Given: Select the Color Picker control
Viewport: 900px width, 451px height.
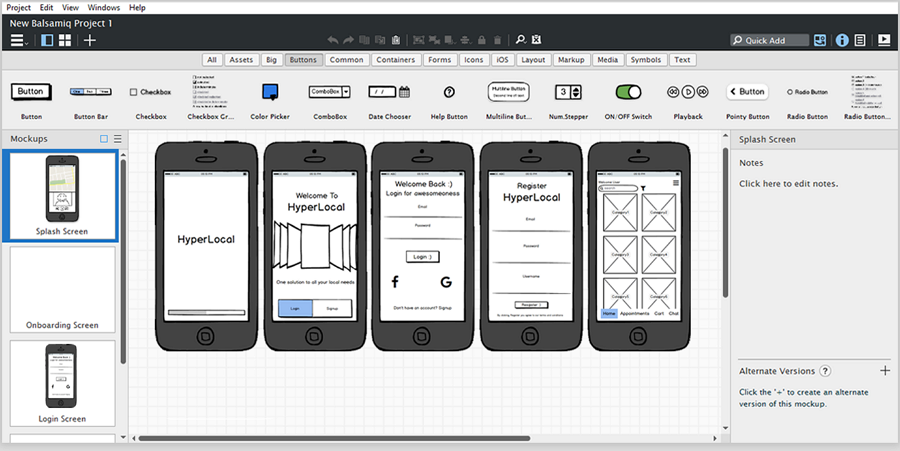Looking at the screenshot, I should point(270,92).
